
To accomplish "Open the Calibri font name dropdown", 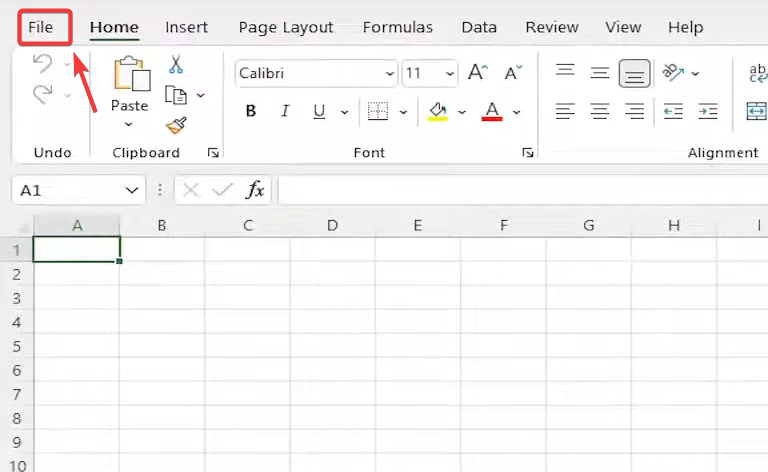I will coord(389,74).
